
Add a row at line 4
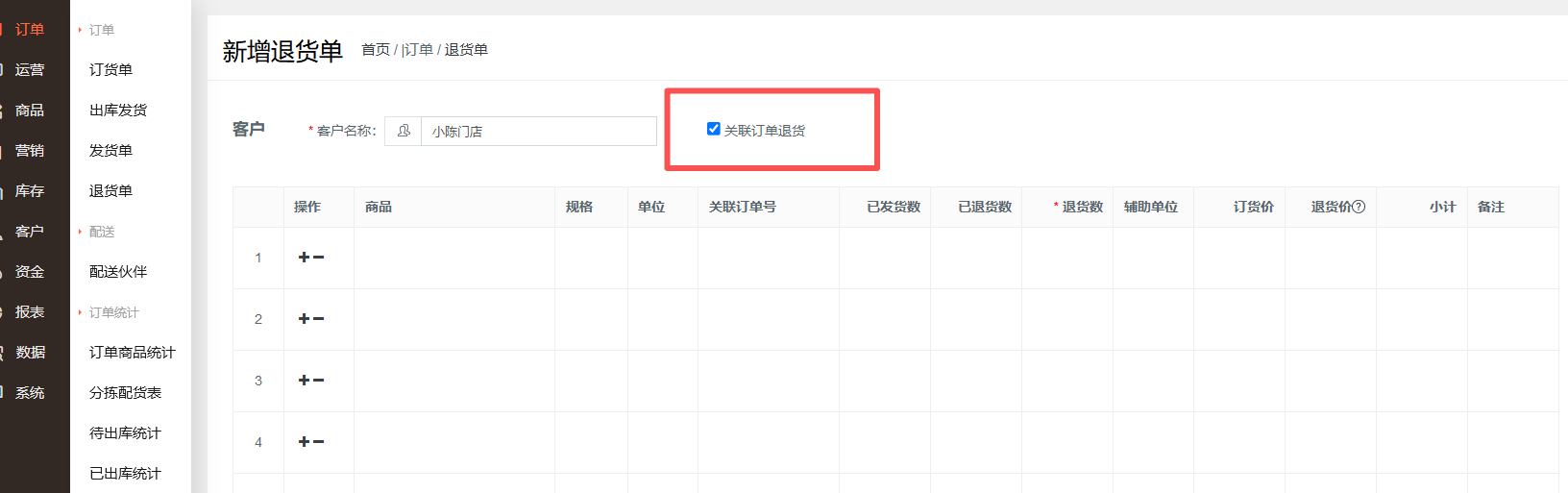coord(304,442)
